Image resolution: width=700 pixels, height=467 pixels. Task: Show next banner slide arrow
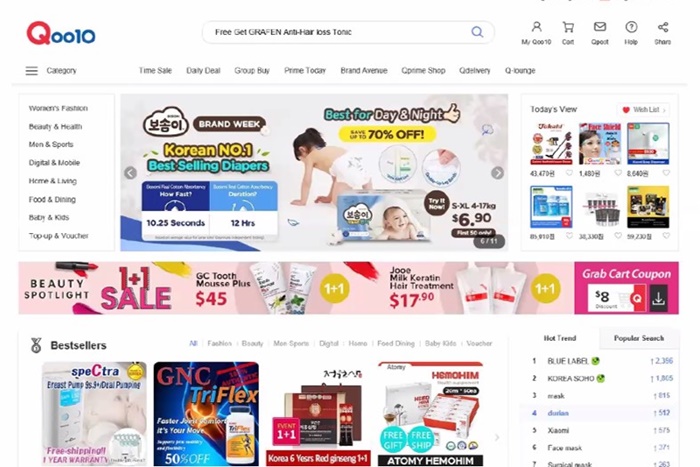click(x=497, y=173)
